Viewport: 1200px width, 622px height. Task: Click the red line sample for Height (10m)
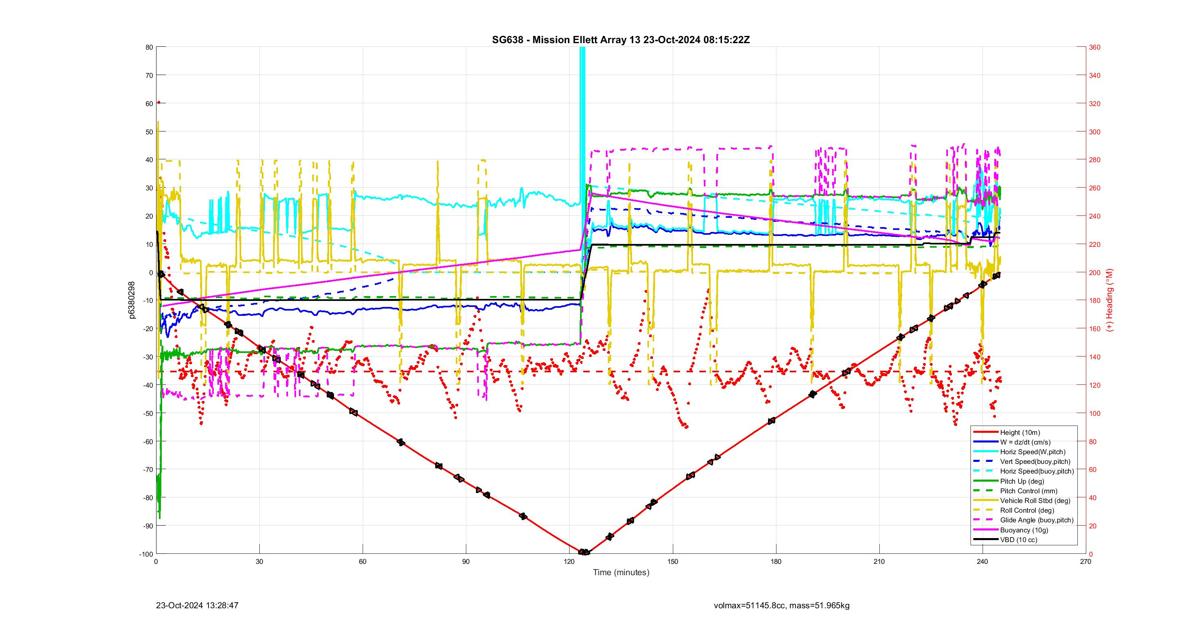click(x=984, y=432)
